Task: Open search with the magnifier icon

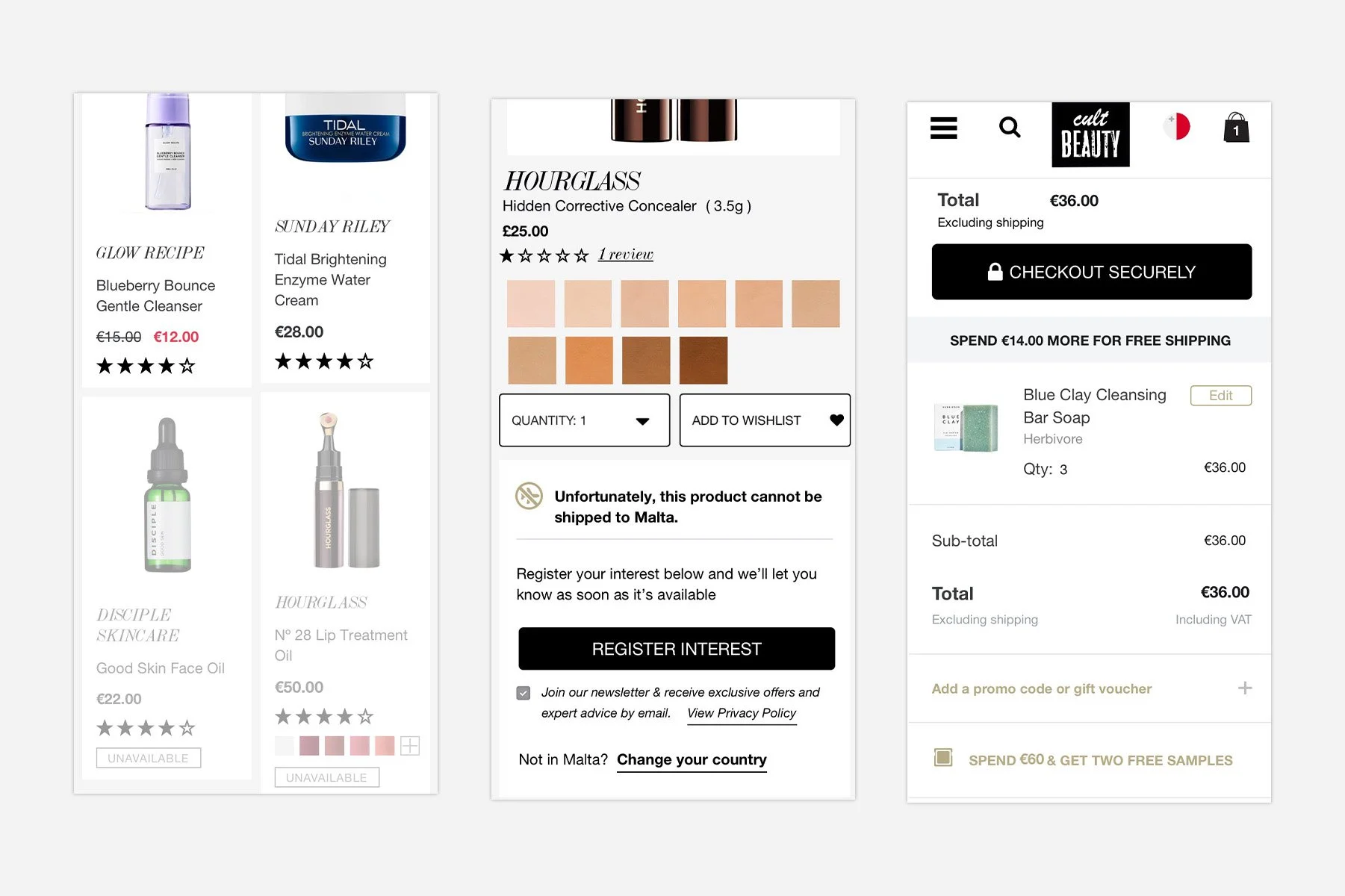Action: pos(1010,127)
